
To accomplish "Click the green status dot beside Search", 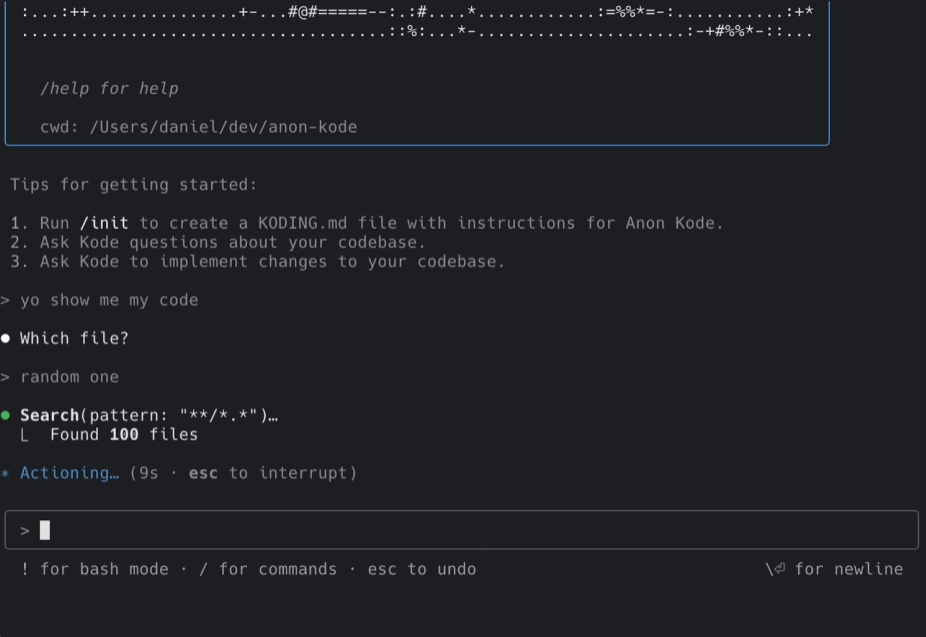I will pyautogui.click(x=5, y=415).
